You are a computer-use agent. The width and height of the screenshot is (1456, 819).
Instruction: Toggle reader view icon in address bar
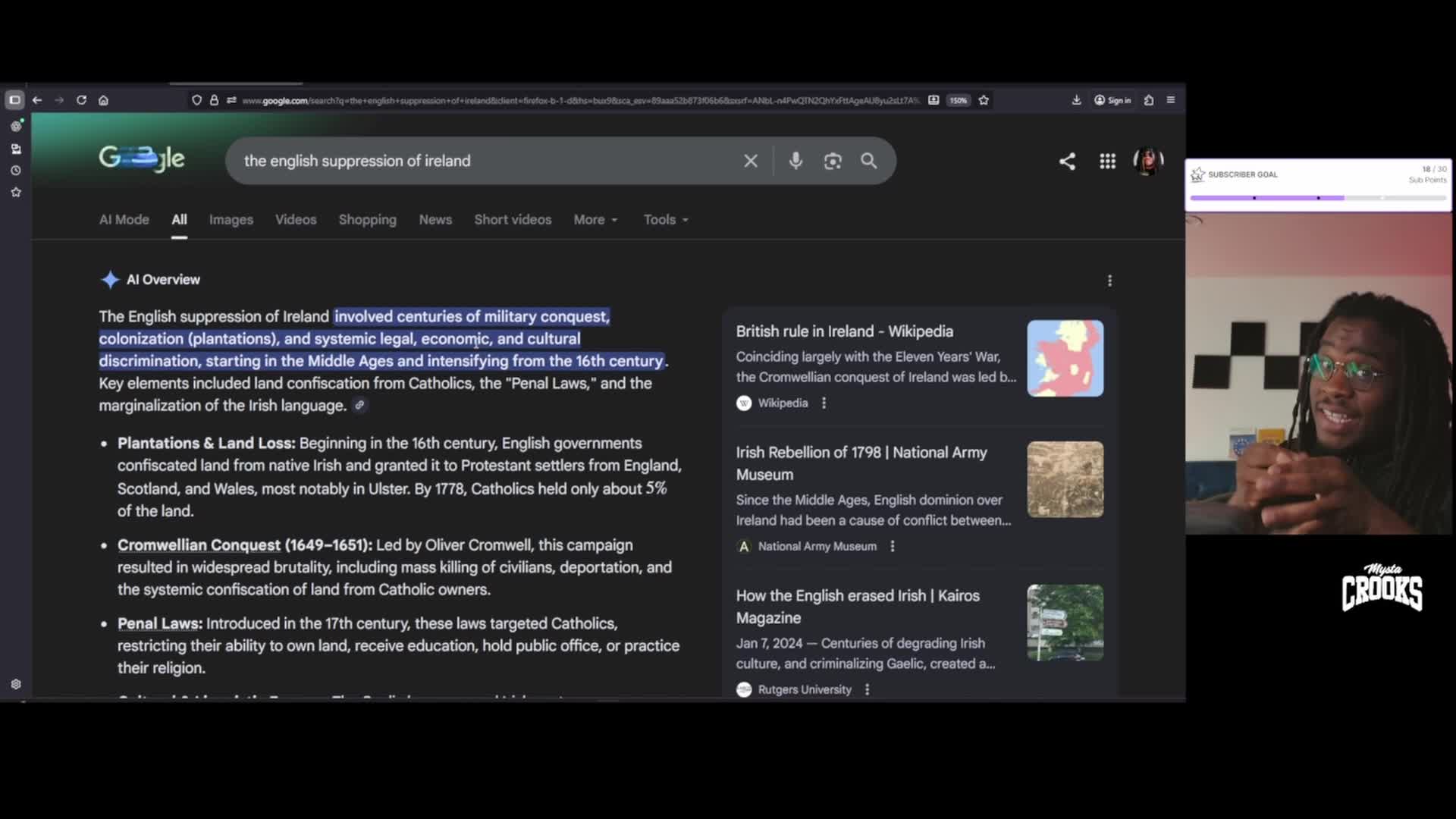934,100
